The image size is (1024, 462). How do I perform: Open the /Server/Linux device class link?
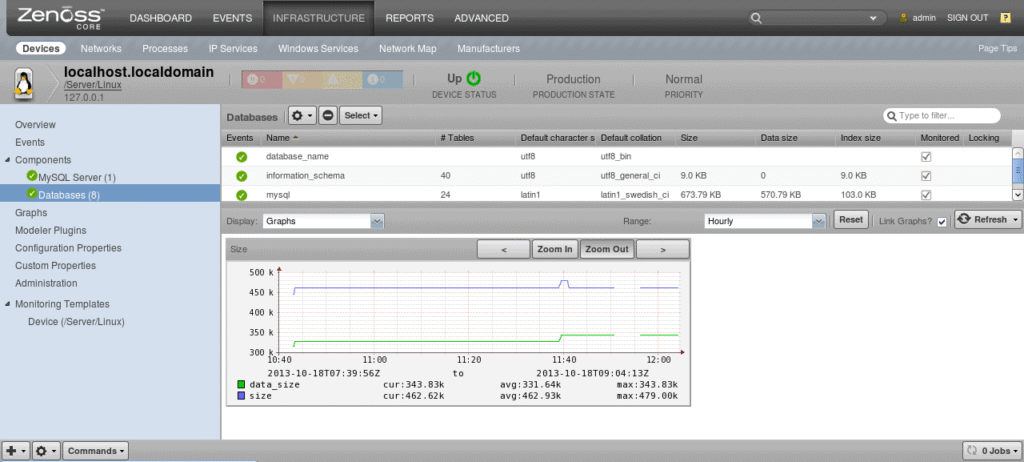click(93, 85)
